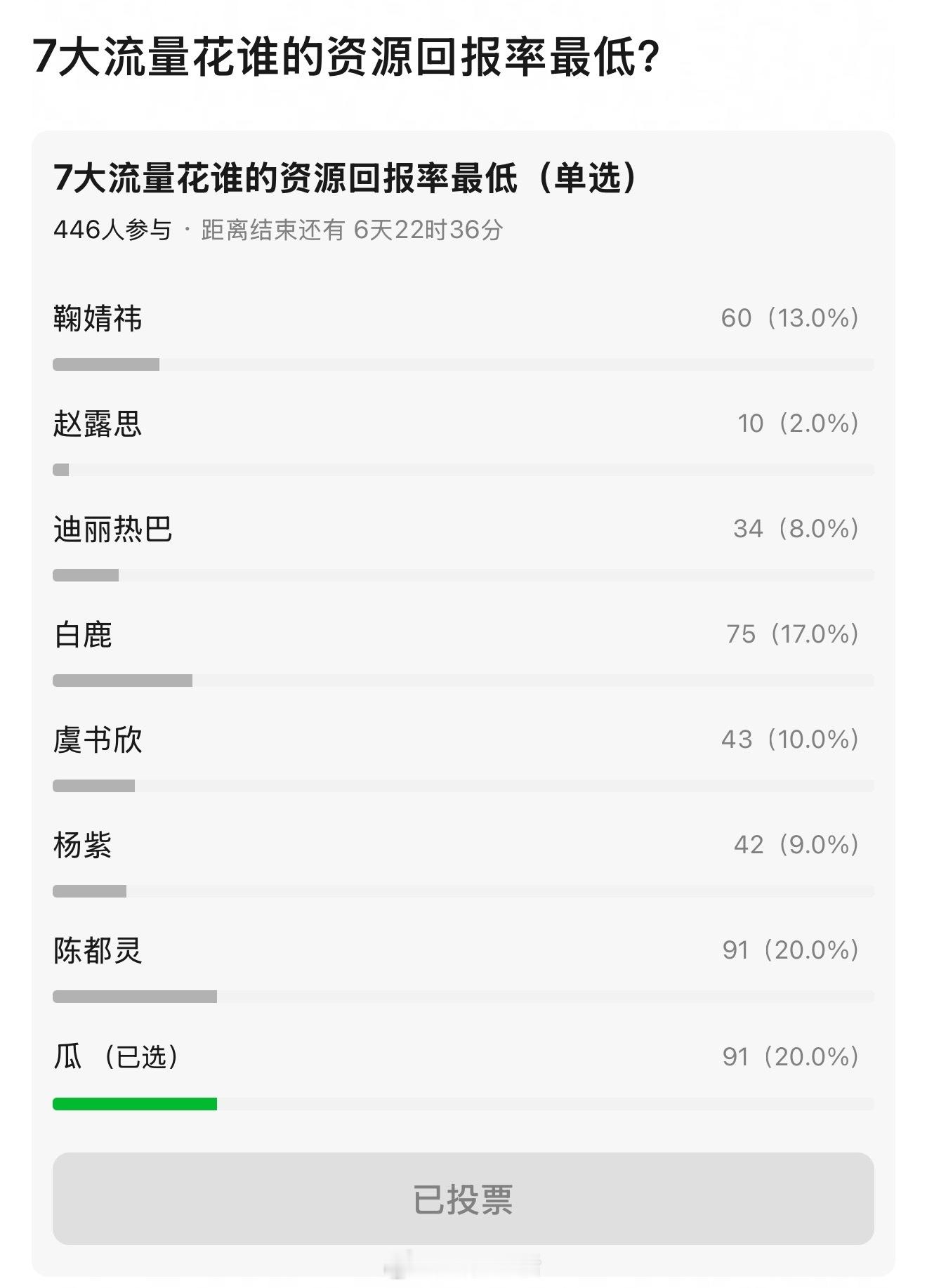This screenshot has height=1288, width=927.
Task: Click the 446人参与 participant count
Action: (112, 230)
